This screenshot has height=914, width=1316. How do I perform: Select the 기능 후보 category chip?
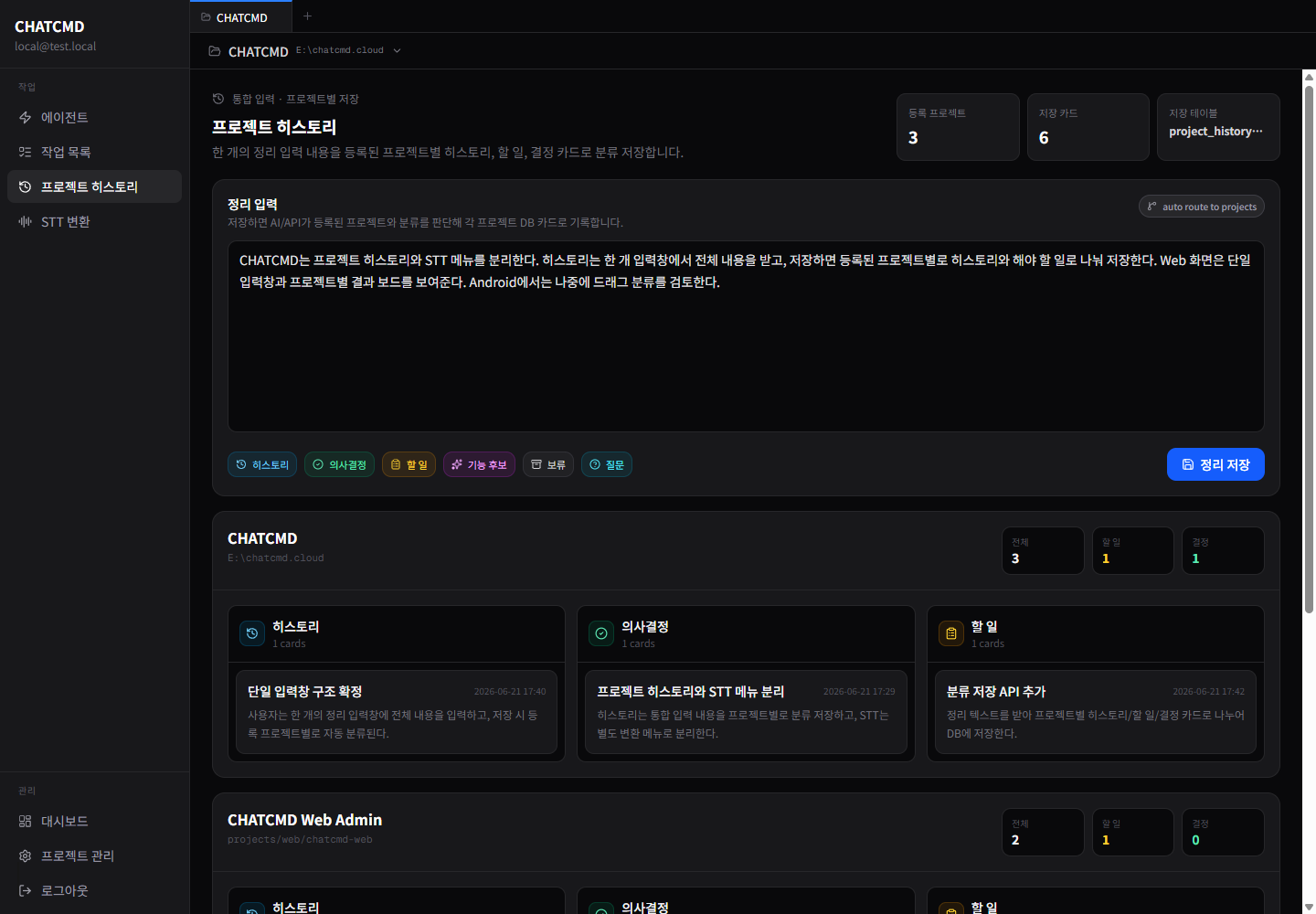point(479,464)
